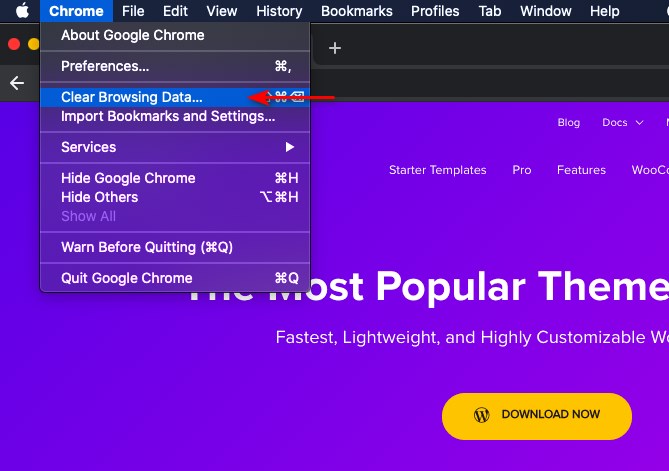This screenshot has width=669, height=471.
Task: Select About Google Chrome
Action: [x=175, y=35]
